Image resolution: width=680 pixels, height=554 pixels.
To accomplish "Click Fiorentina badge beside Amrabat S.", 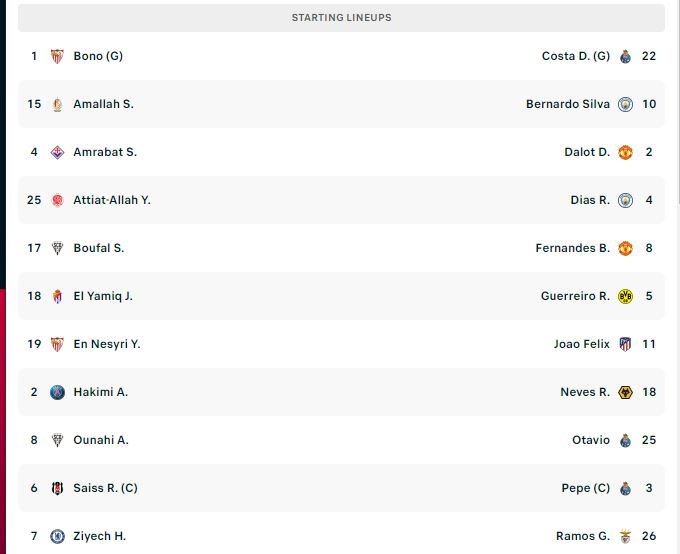I will click(x=57, y=152).
